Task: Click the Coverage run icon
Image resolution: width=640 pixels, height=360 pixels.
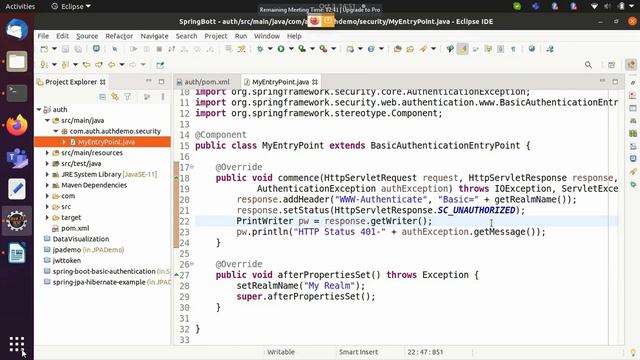Action: (302, 49)
